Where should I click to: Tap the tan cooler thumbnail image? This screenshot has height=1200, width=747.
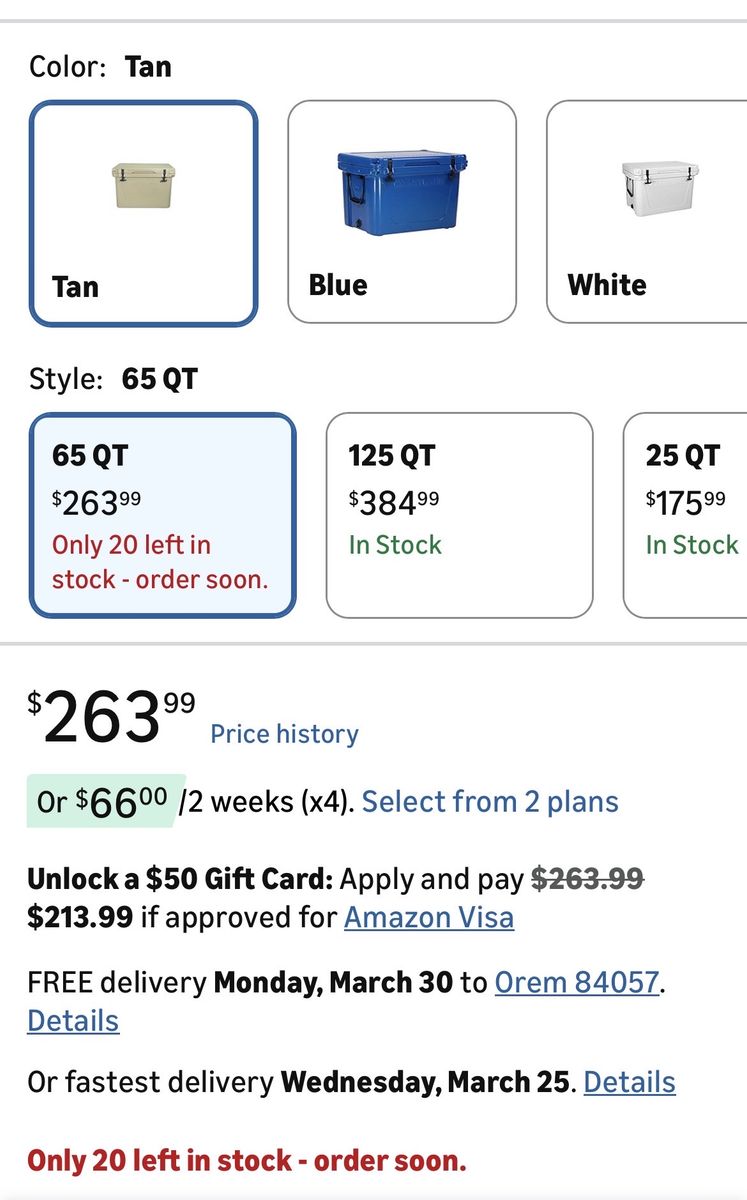click(x=143, y=184)
